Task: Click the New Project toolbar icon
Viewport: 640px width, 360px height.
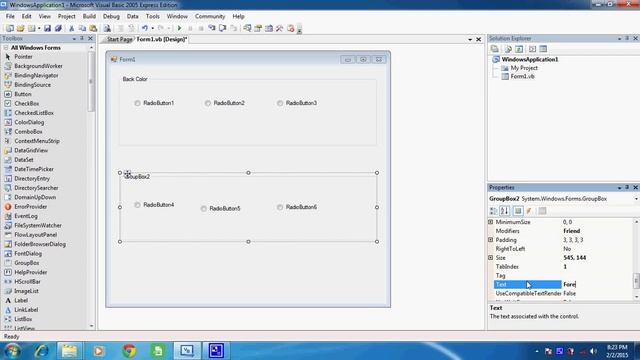Action: point(9,28)
